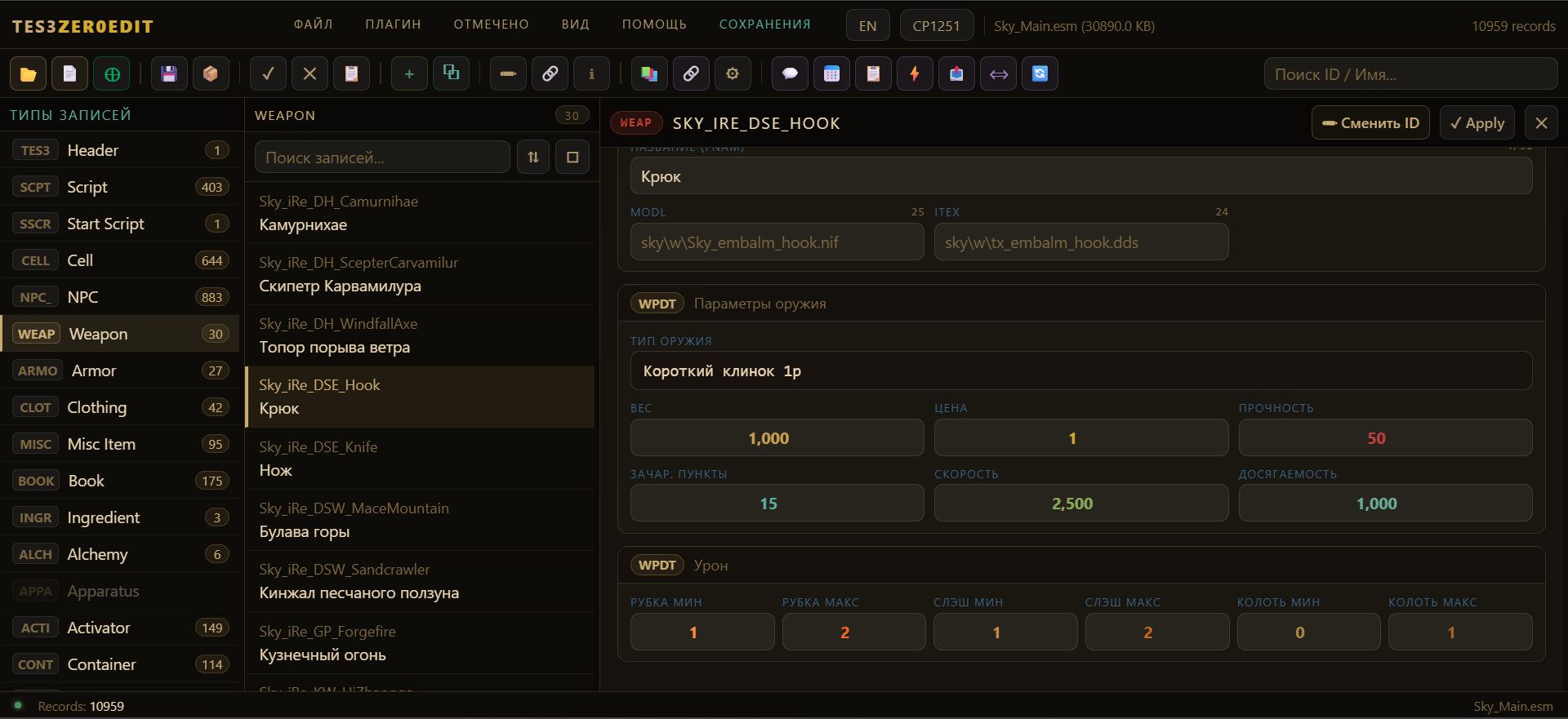Viewport: 1568px width, 719px height.
Task: Click the lightning bolt toolbar icon
Action: 915,74
